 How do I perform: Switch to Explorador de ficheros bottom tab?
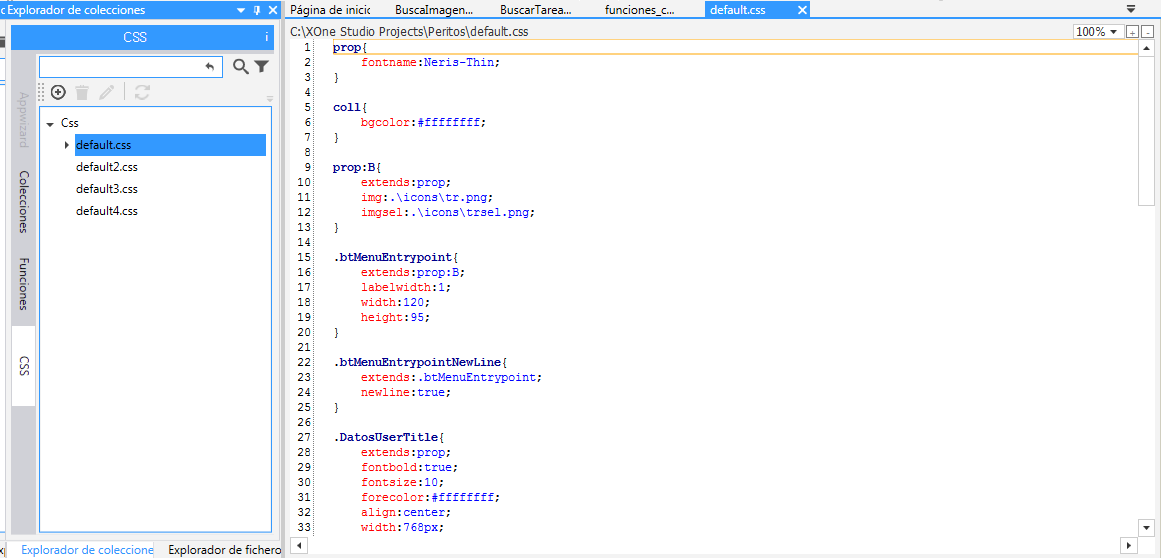click(x=224, y=550)
